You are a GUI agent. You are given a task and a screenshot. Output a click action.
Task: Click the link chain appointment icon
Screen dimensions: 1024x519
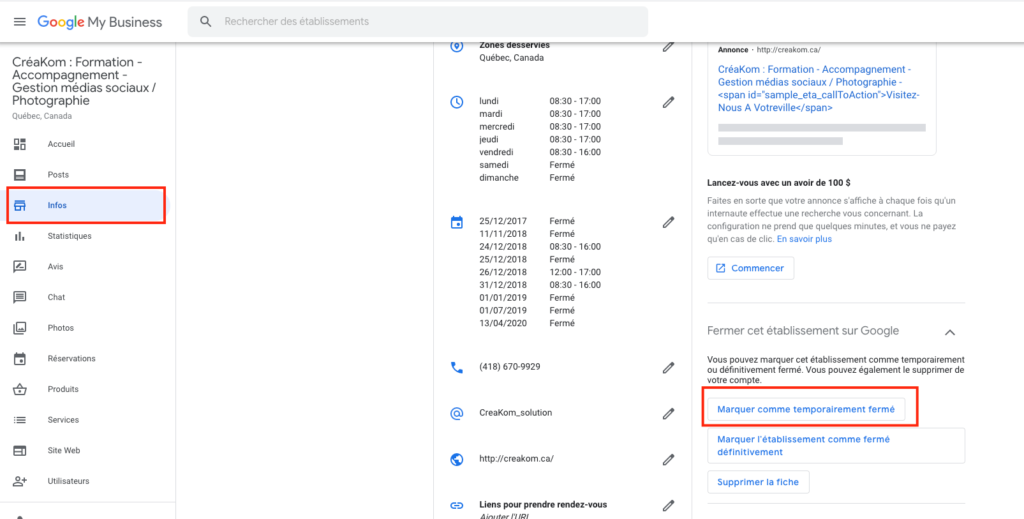(456, 505)
